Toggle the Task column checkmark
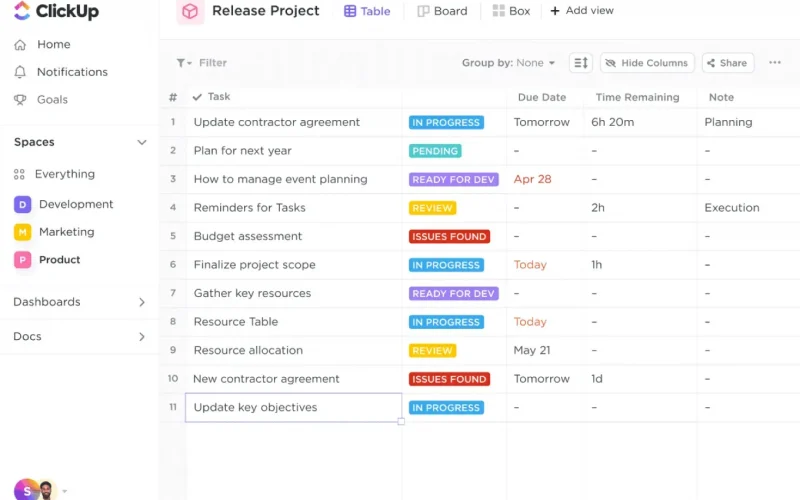 click(197, 97)
